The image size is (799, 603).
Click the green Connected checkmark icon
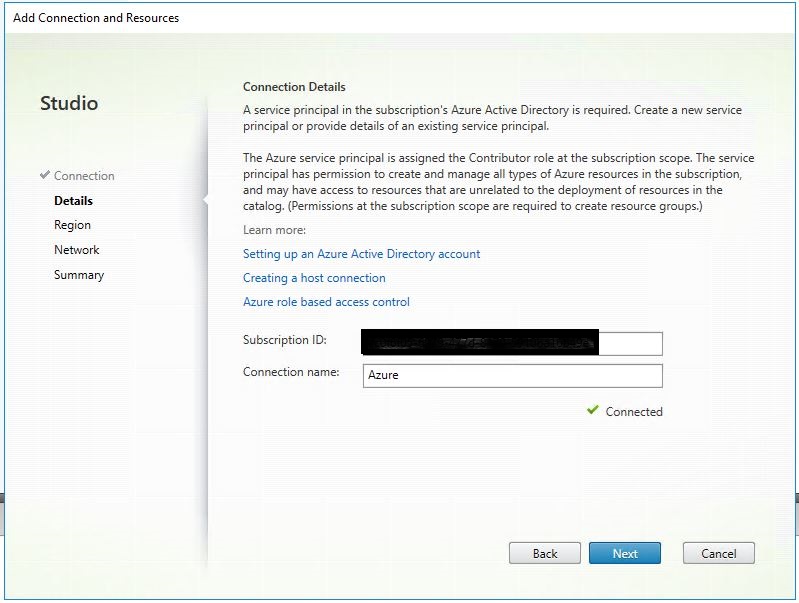[593, 410]
